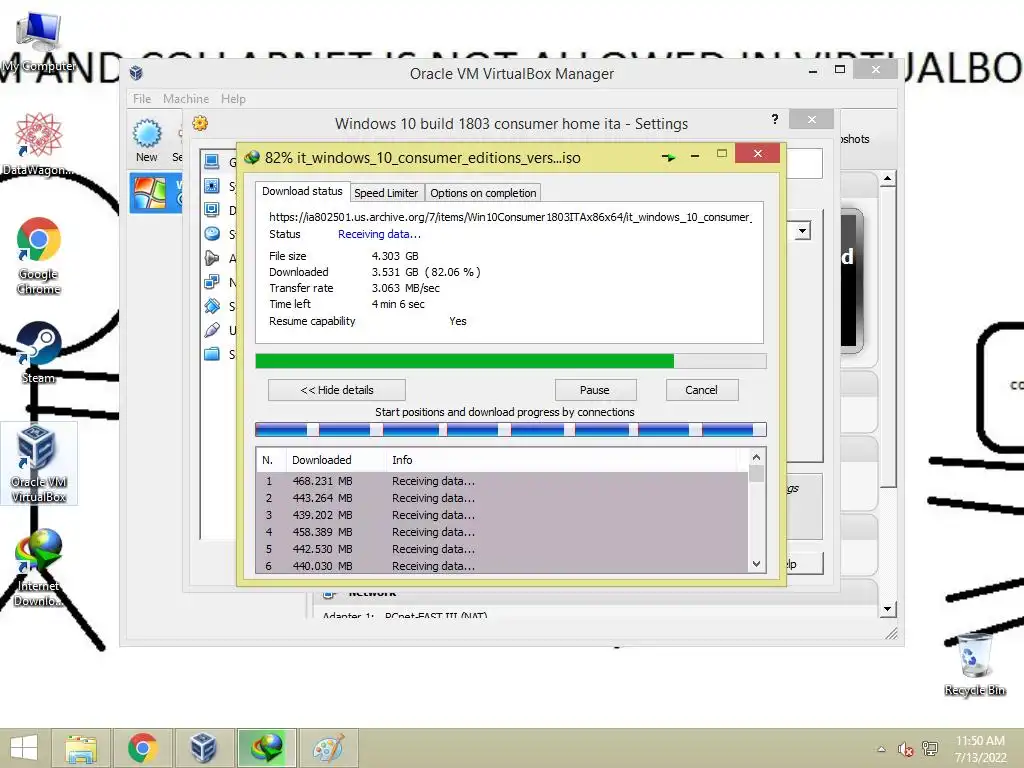Select General settings category icon
1024x768 pixels.
tap(212, 161)
